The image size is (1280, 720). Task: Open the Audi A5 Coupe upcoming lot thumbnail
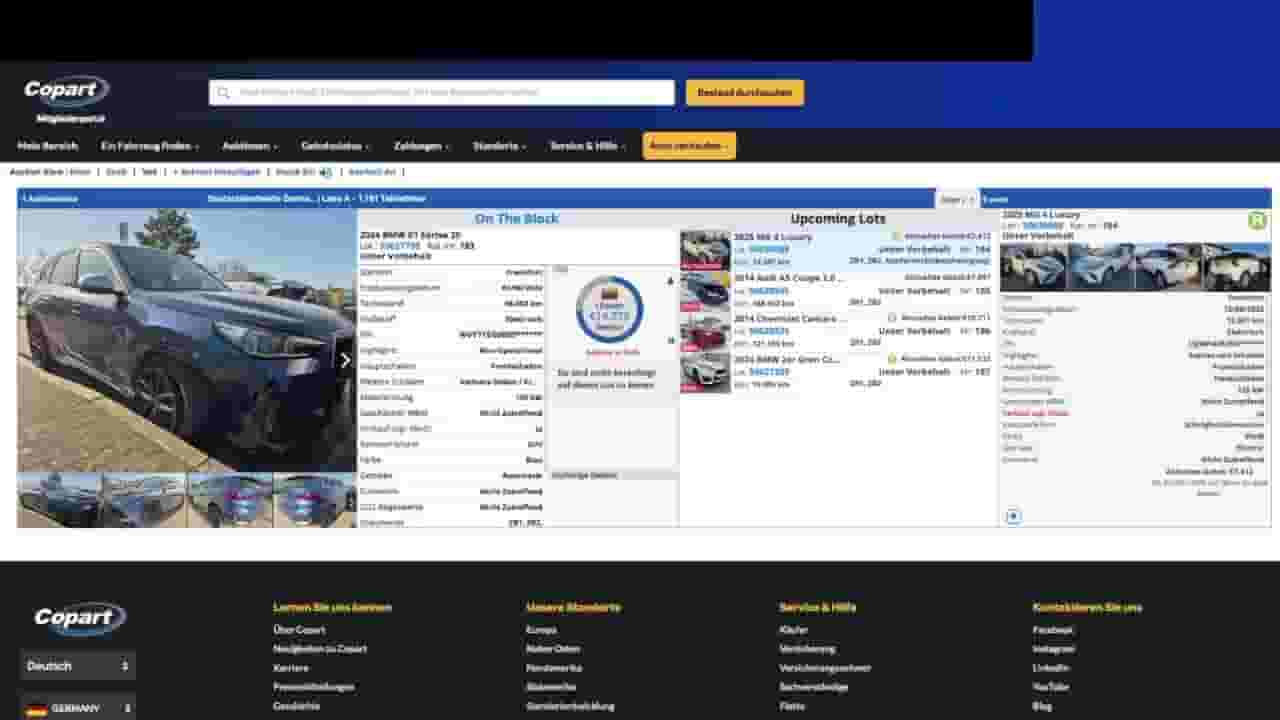(705, 292)
